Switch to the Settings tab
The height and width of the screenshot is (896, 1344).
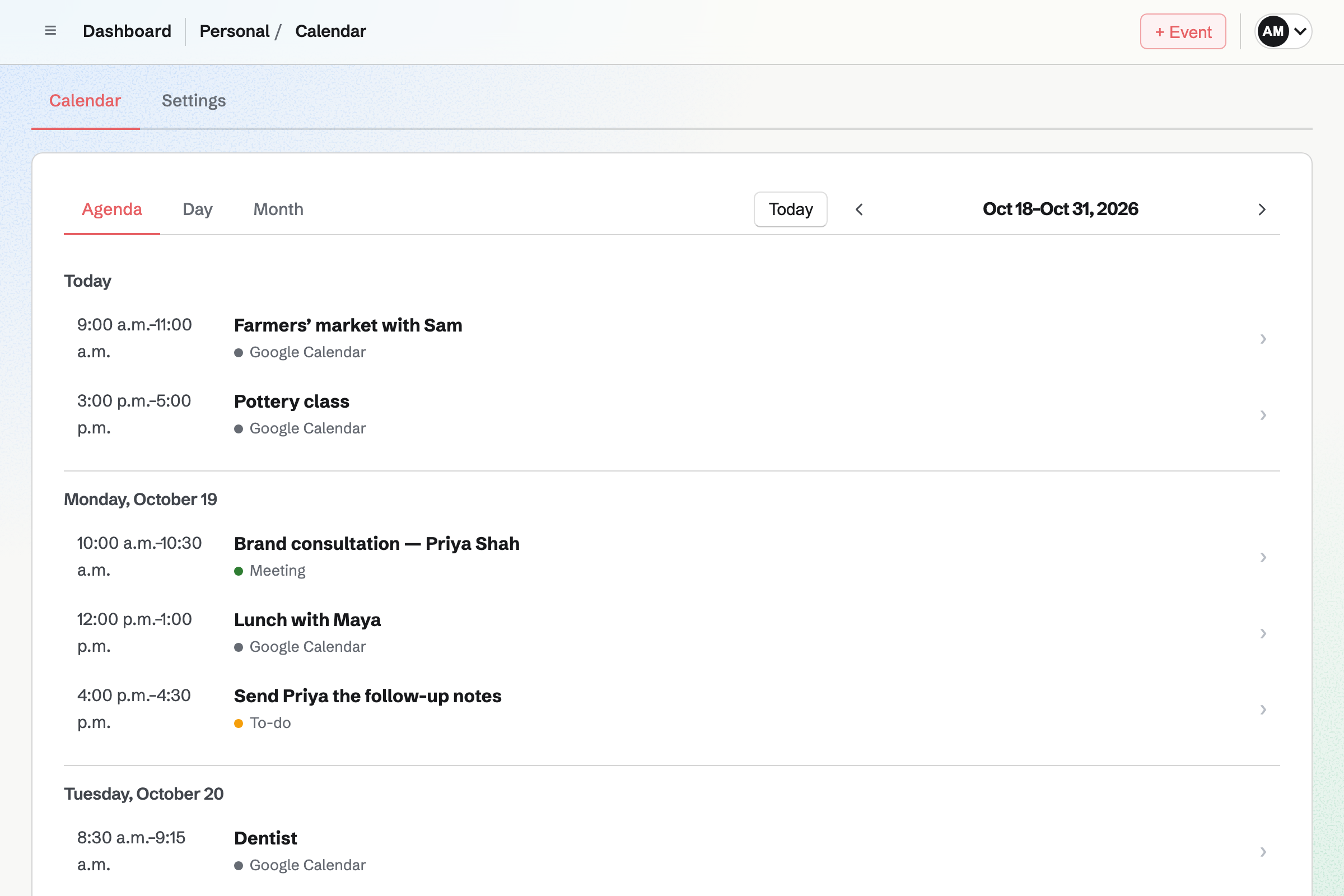(194, 101)
